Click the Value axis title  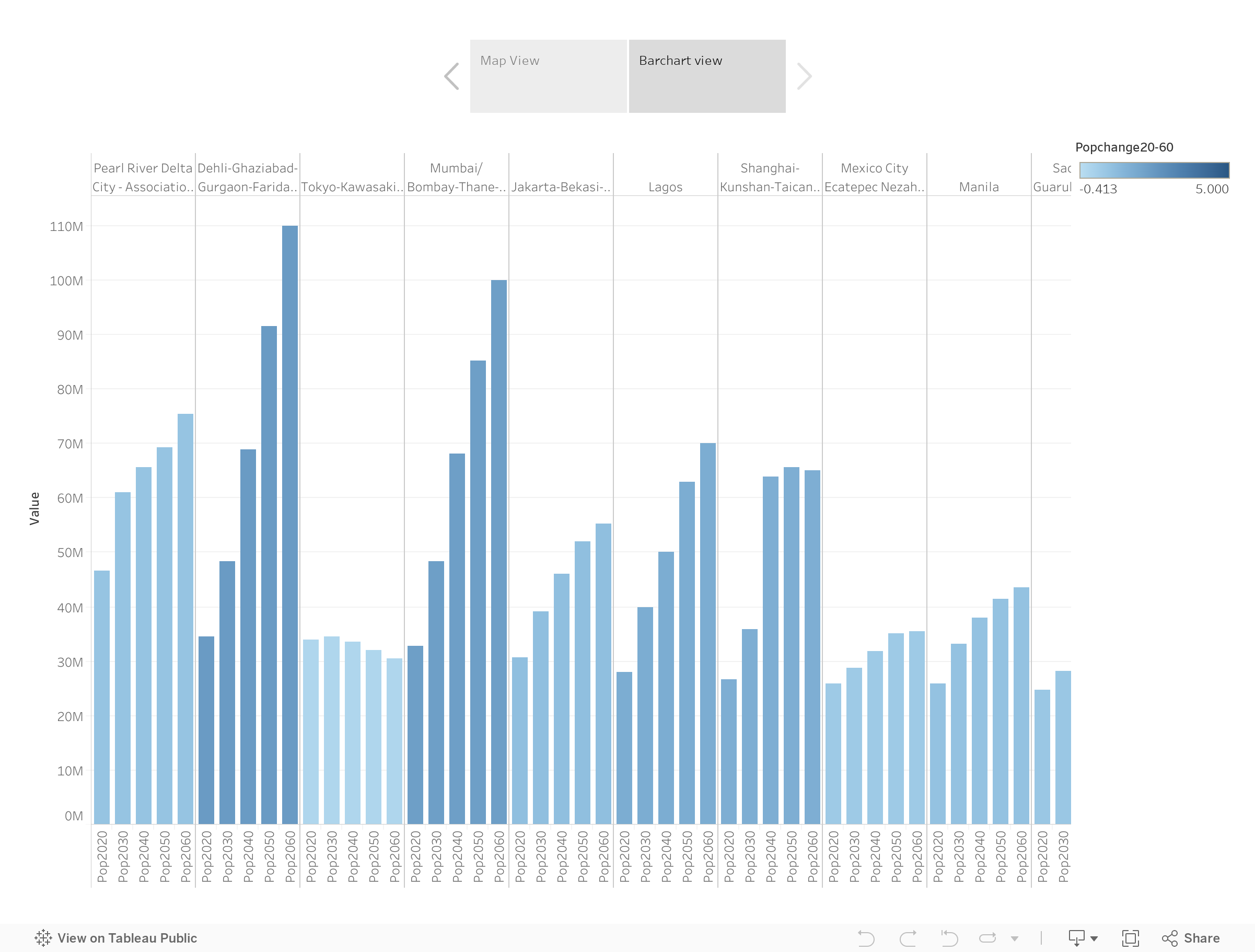(34, 508)
